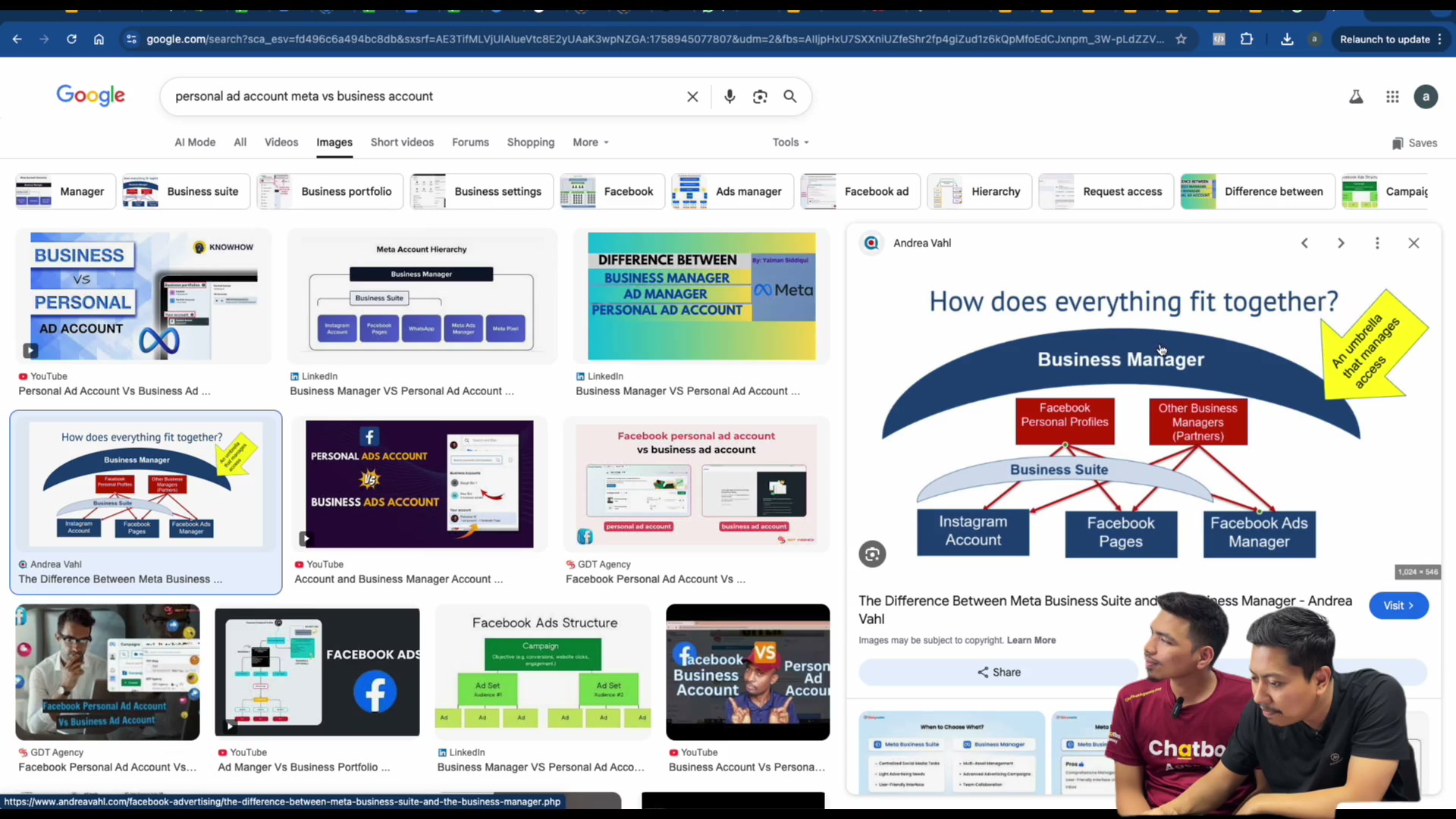Bookmark this page with the star icon

tap(1181, 39)
